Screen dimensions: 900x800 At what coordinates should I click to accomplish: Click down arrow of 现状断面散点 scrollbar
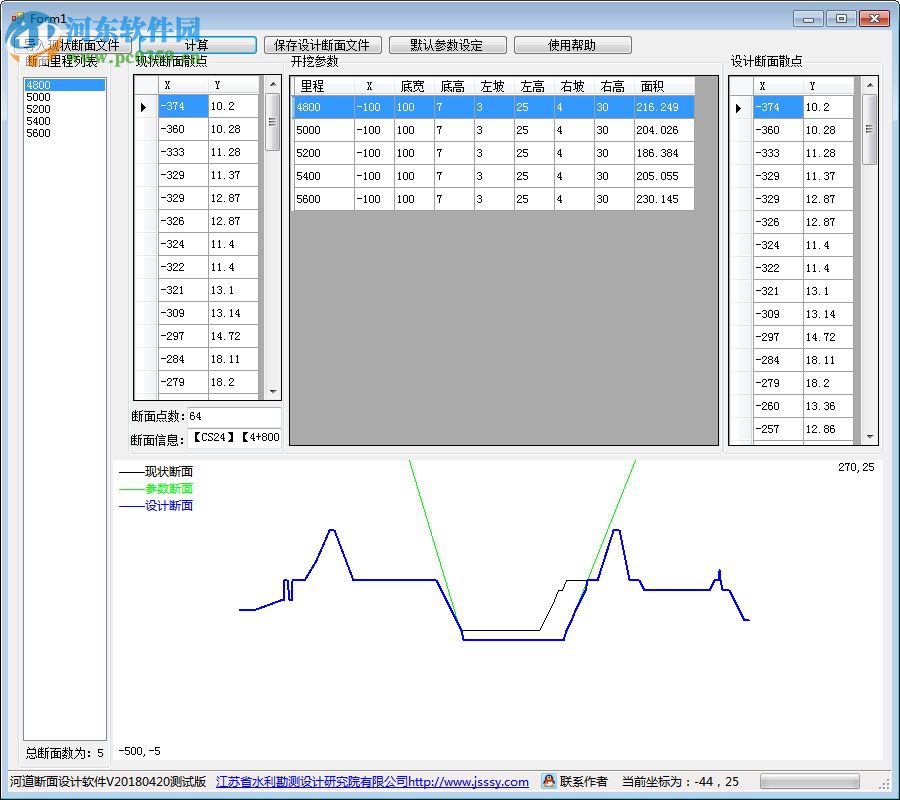(273, 391)
